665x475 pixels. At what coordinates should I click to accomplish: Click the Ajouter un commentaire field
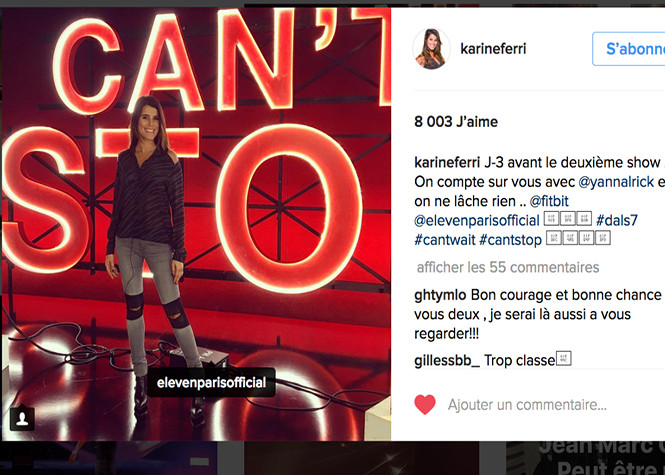click(527, 405)
